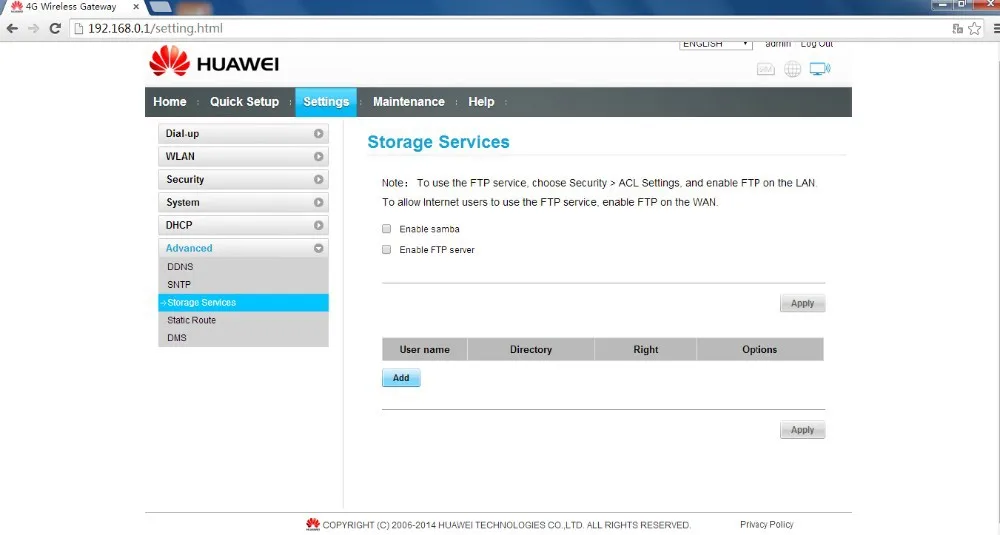This screenshot has width=1000, height=535.
Task: Enable samba checkbox
Action: point(387,229)
